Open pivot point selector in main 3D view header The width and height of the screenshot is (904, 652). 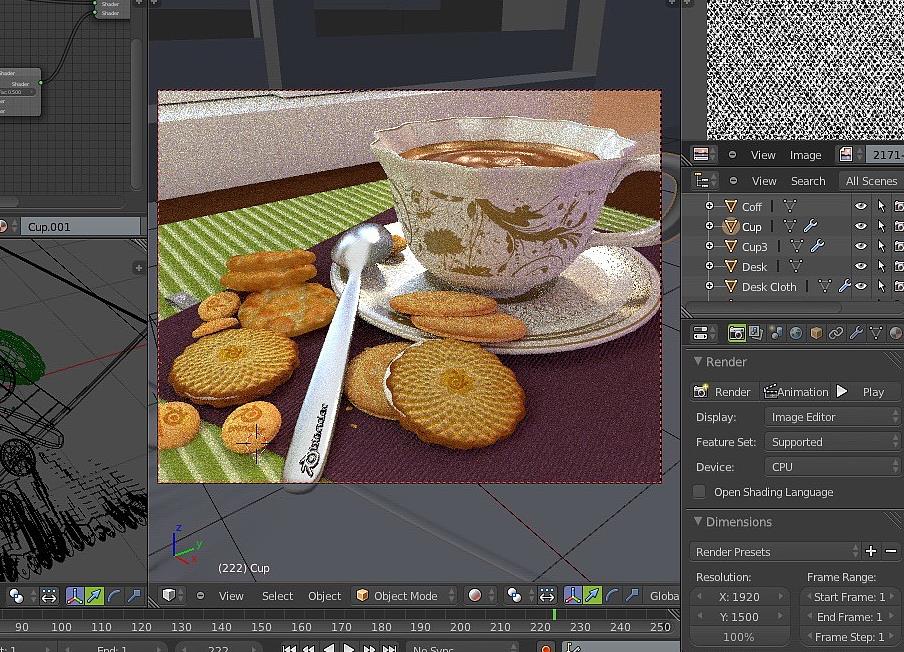(518, 596)
